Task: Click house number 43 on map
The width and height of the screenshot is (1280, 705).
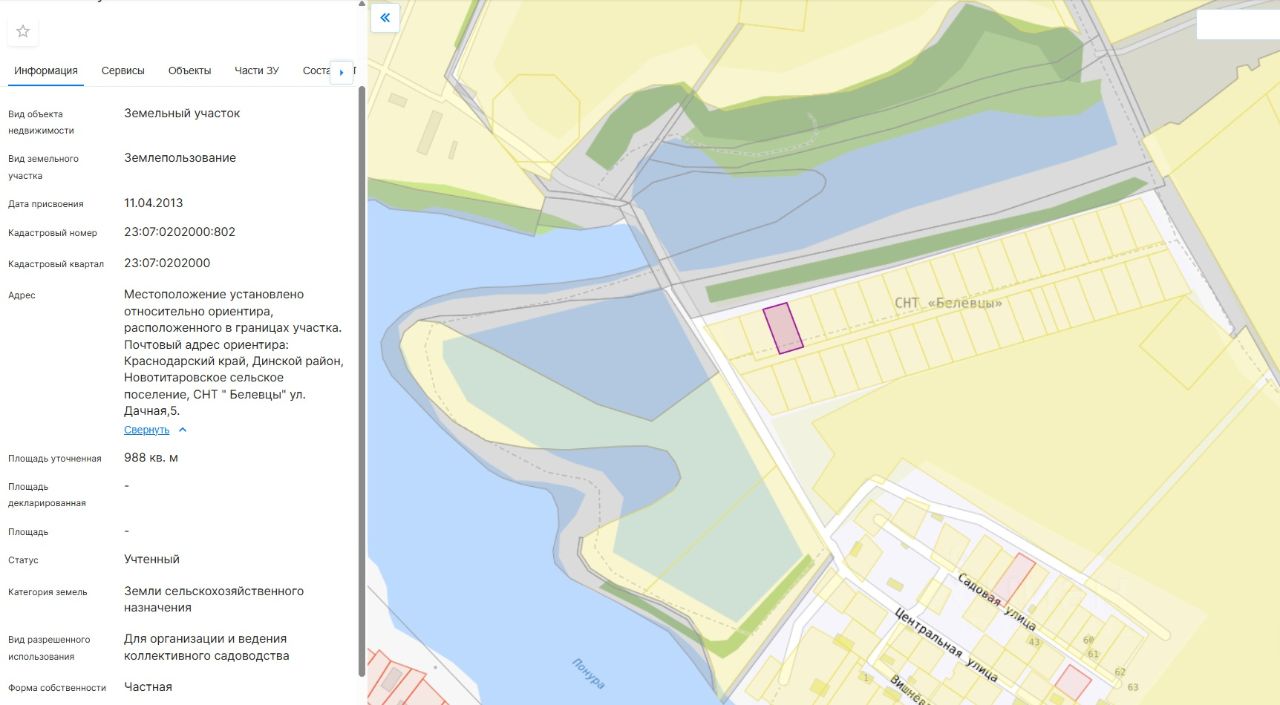Action: tap(1034, 642)
